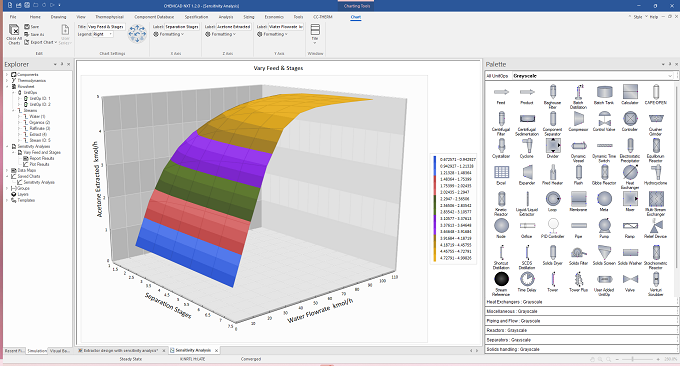Expand Heat Exchangers : Grayscale section
This screenshot has height=366, width=680.
pyautogui.click(x=581, y=302)
